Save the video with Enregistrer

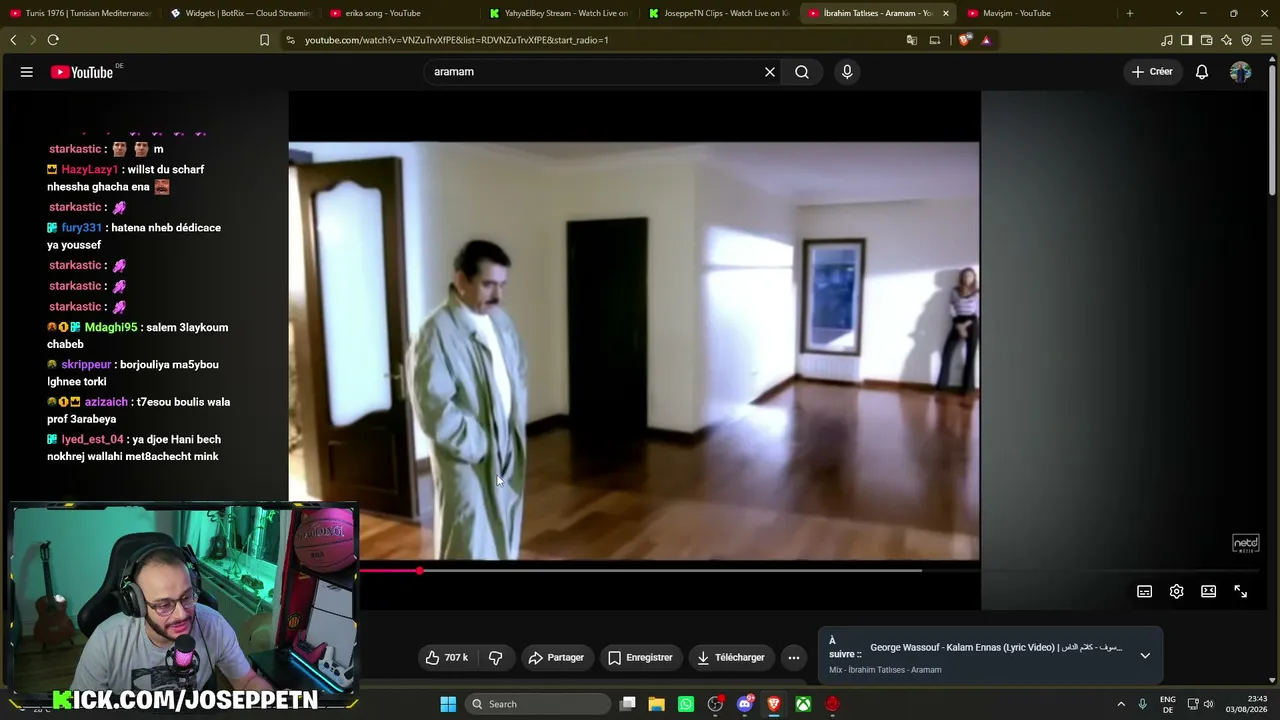[x=640, y=658]
